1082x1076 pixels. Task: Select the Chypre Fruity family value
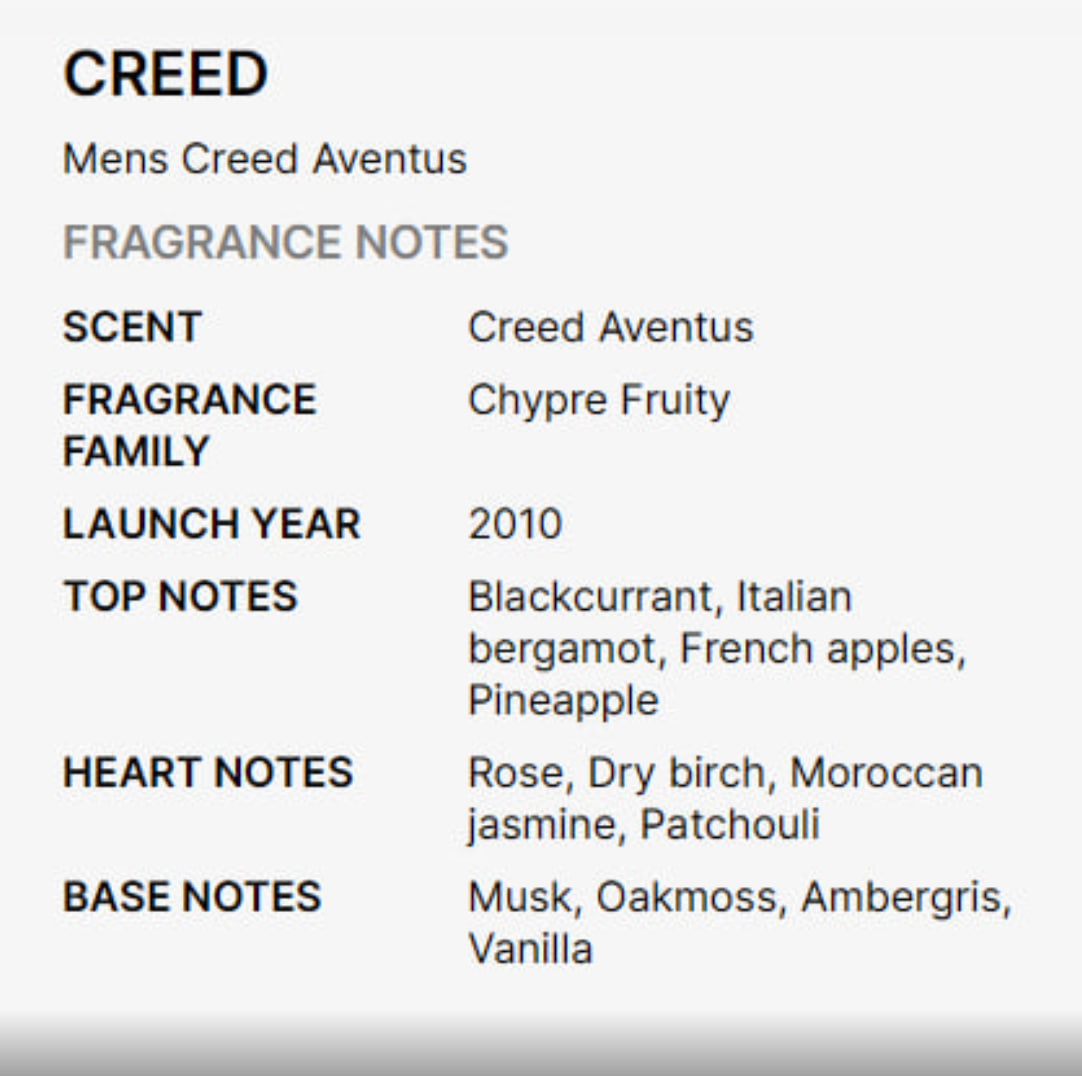click(x=598, y=400)
